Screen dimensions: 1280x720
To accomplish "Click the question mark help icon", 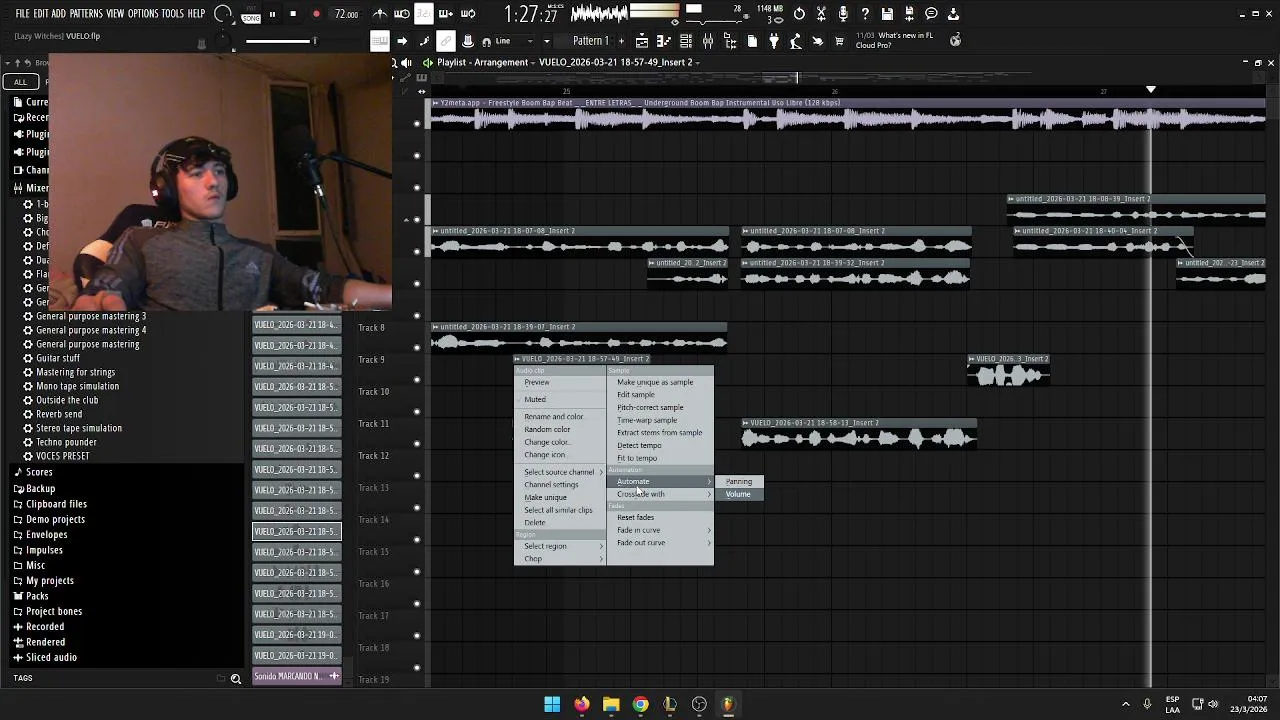I will coord(865,14).
